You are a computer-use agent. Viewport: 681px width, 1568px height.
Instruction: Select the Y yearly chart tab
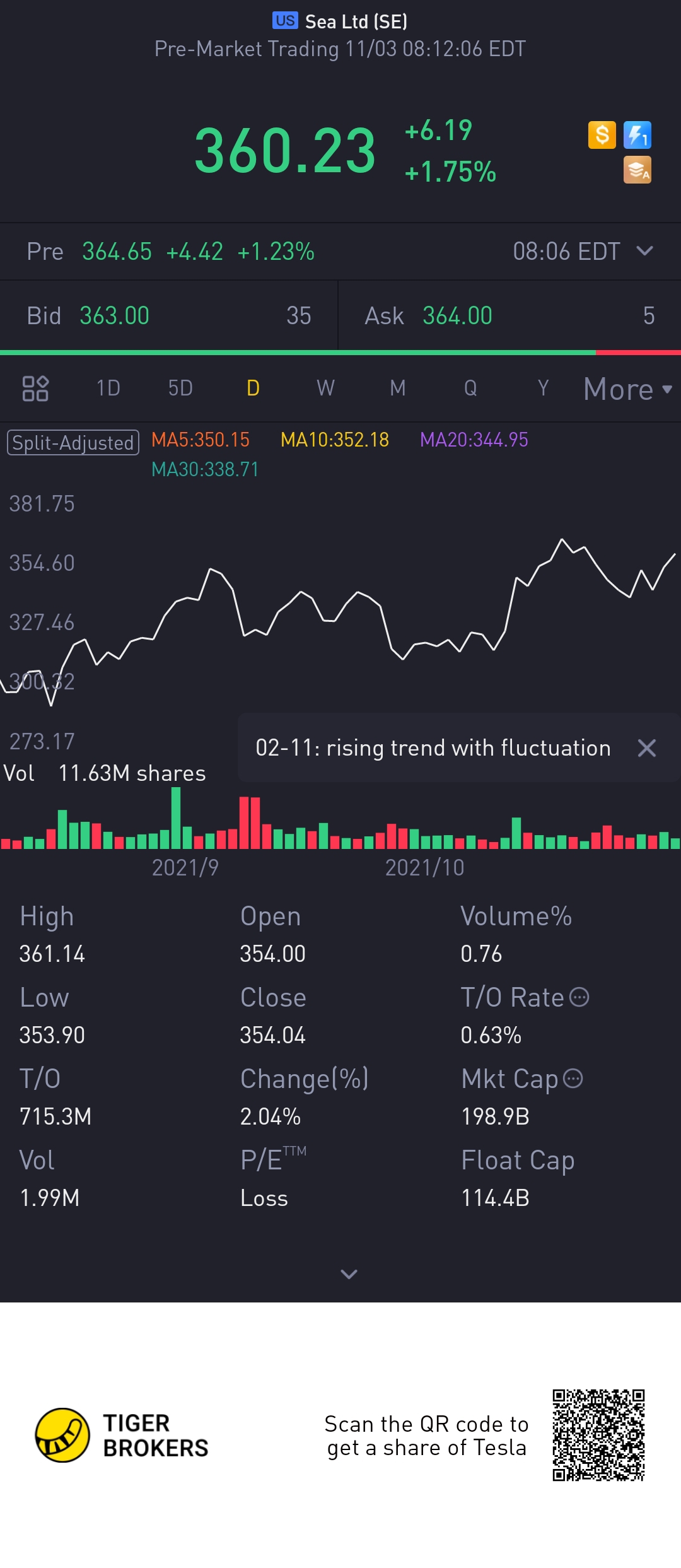tap(543, 388)
